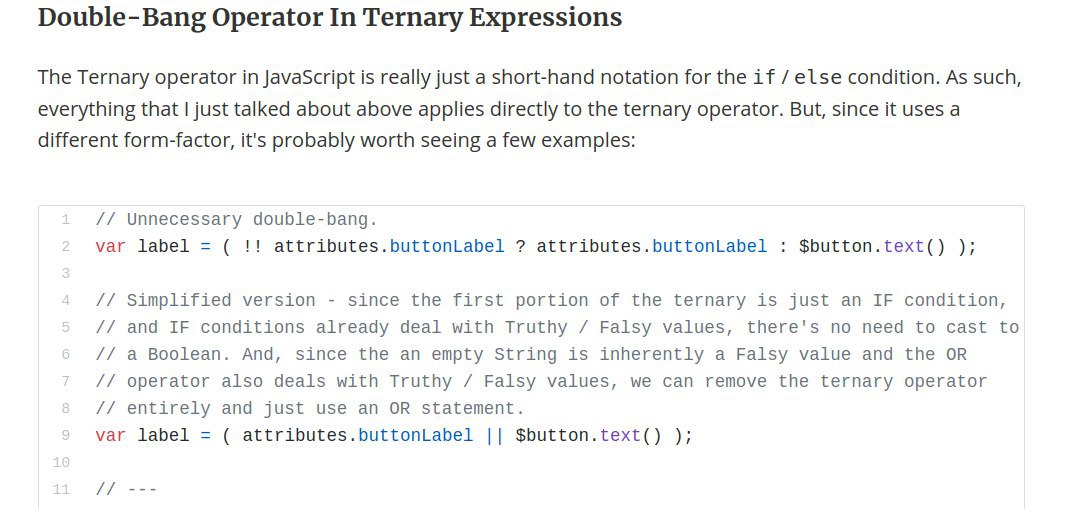Click the "var" keyword on line 2
The width and height of the screenshot is (1077, 509).
tap(111, 246)
